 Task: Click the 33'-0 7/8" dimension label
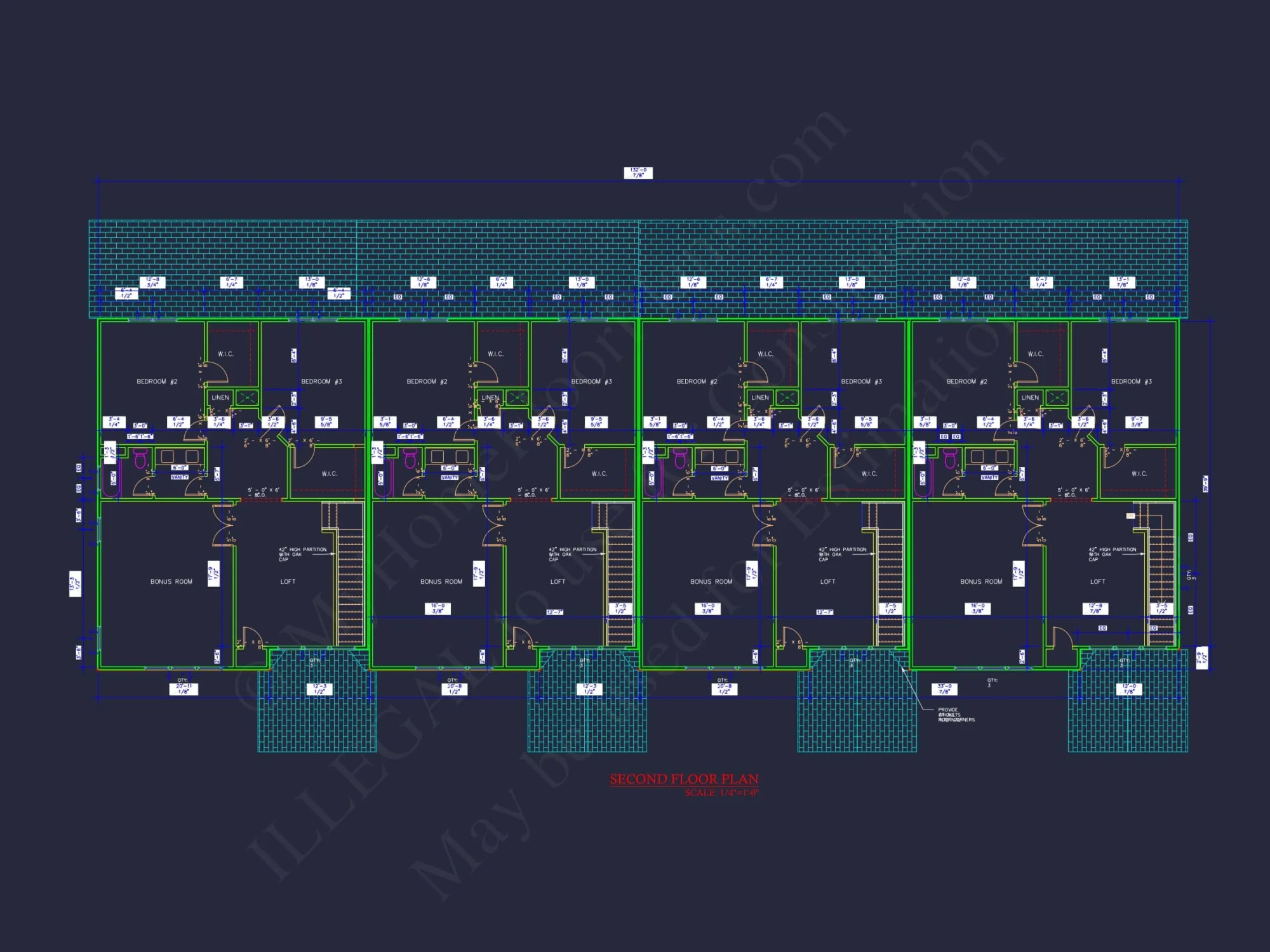(x=944, y=689)
